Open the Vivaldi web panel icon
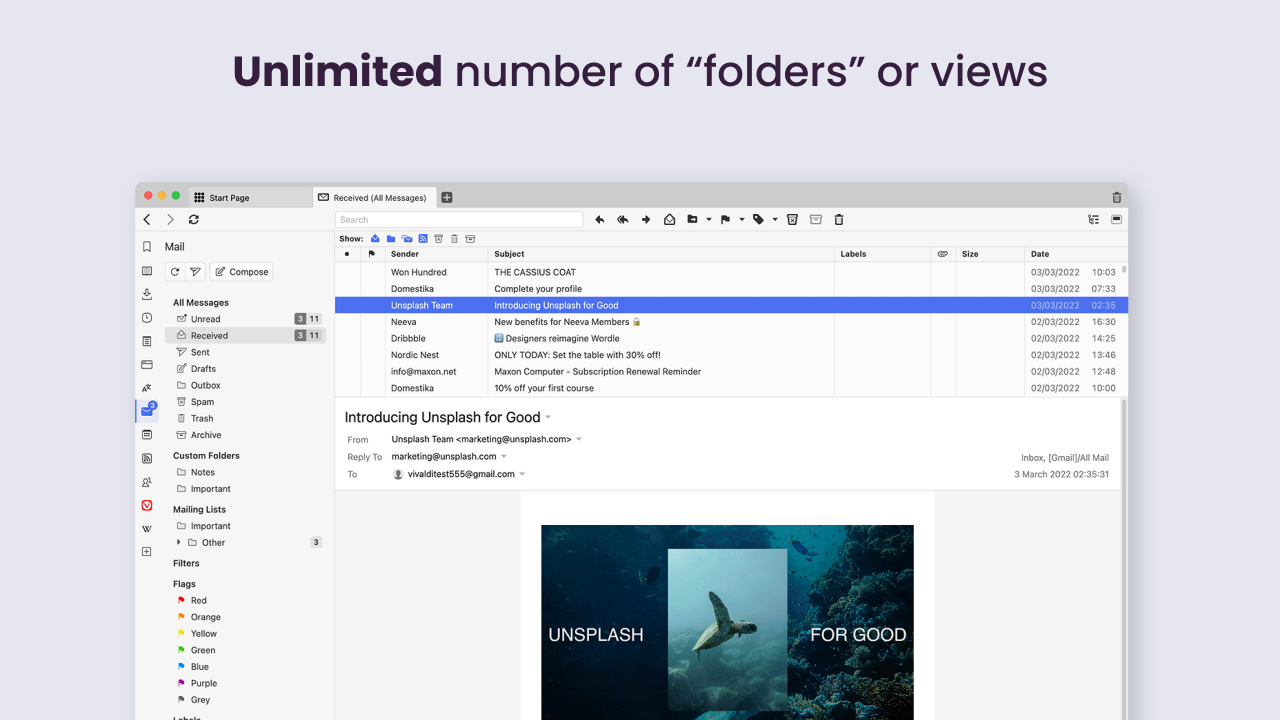The image size is (1280, 720). (147, 505)
